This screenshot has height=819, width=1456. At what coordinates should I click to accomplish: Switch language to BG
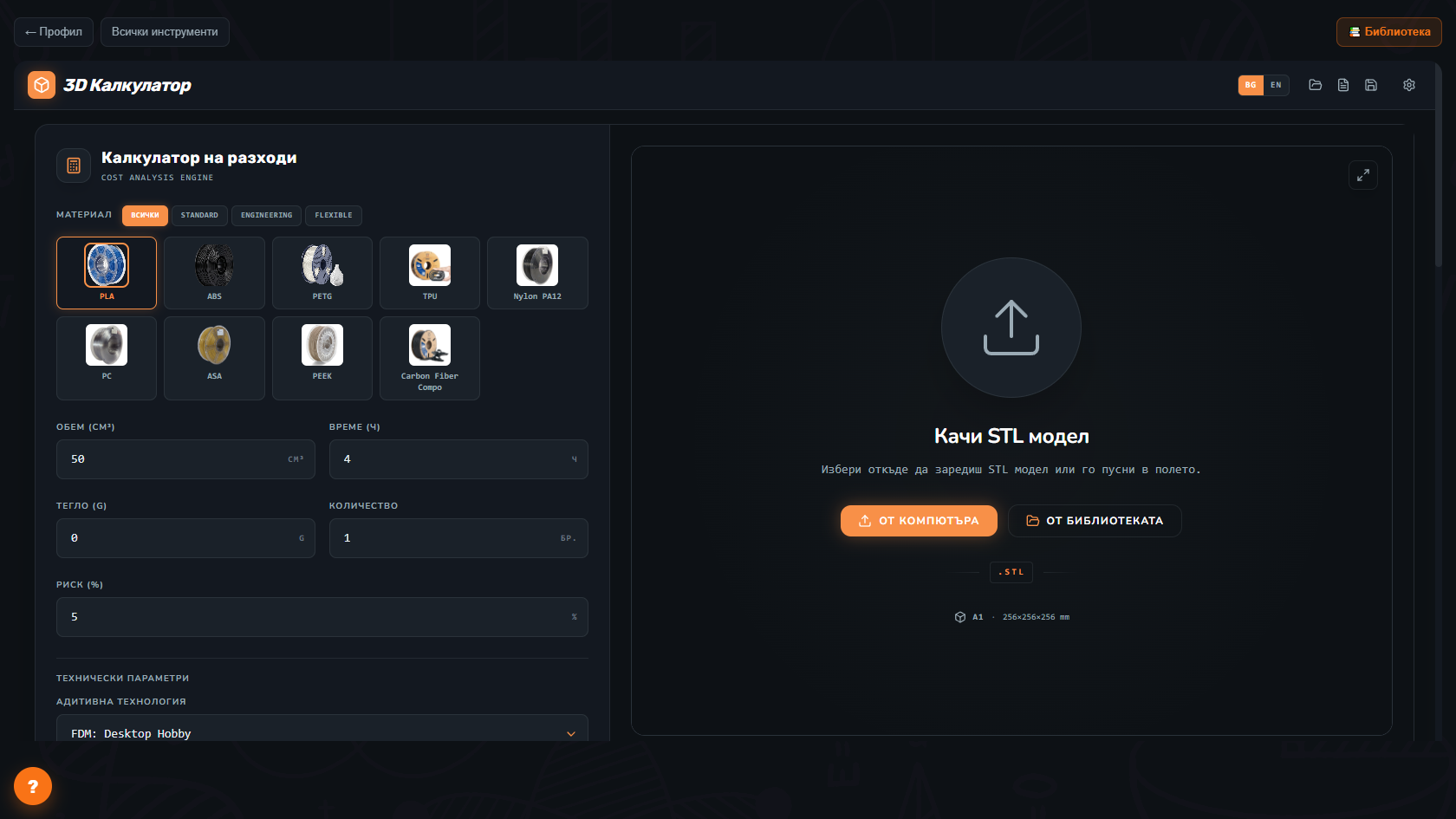1251,85
